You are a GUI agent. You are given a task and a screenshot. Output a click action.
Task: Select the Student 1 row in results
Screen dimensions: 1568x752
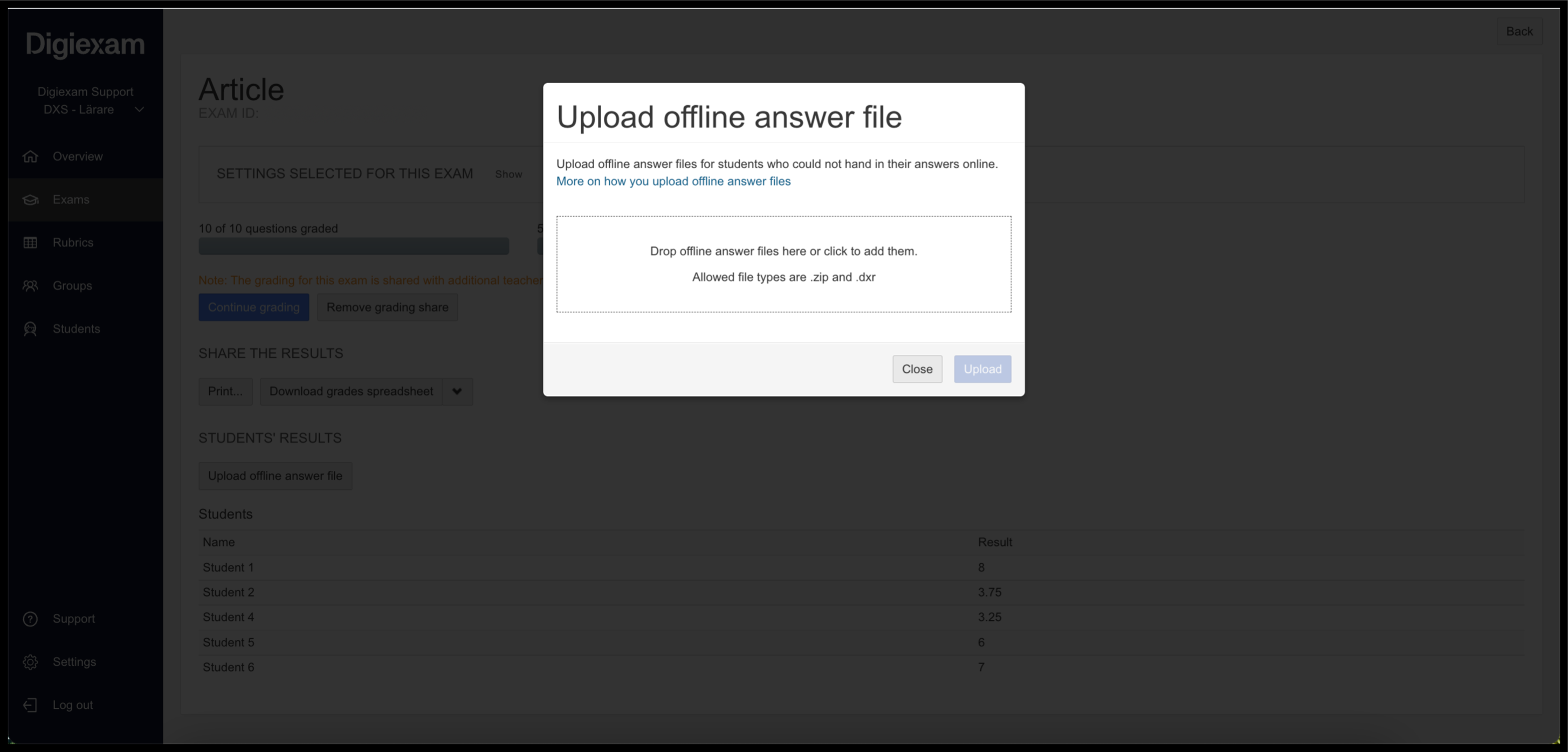tap(861, 568)
